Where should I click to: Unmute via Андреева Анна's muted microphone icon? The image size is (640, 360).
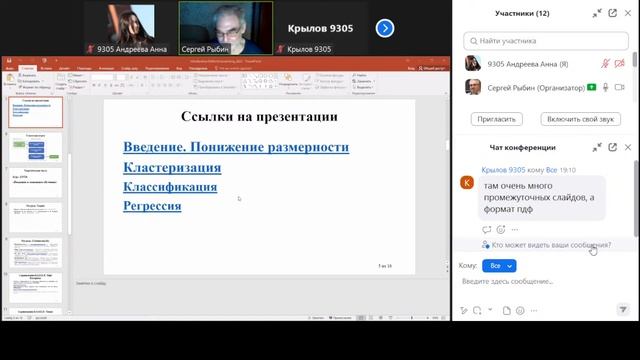coord(605,64)
